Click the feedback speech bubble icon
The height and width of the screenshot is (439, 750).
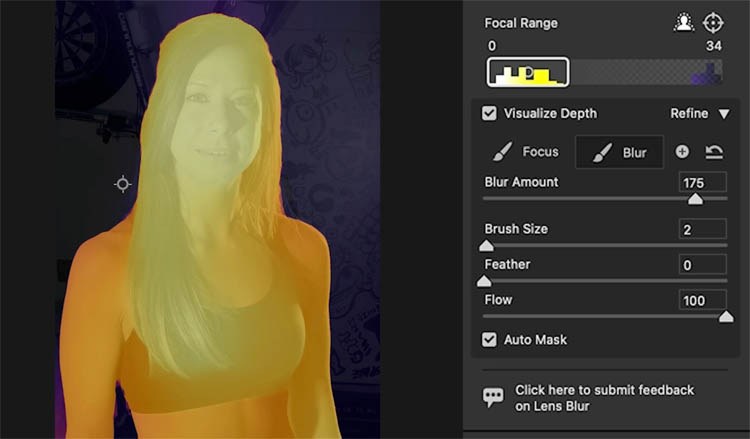tap(493, 397)
